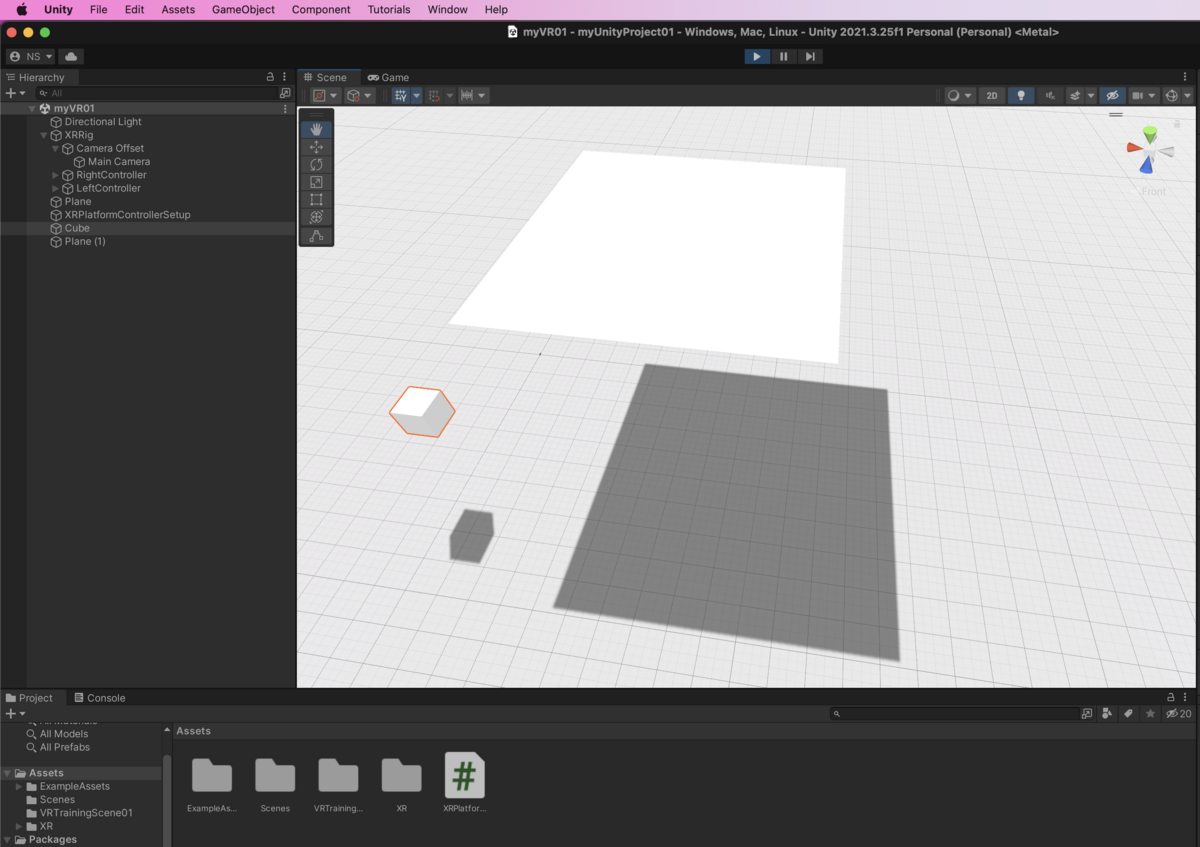Switch to the Scene tab
1200x847 pixels.
(x=326, y=77)
